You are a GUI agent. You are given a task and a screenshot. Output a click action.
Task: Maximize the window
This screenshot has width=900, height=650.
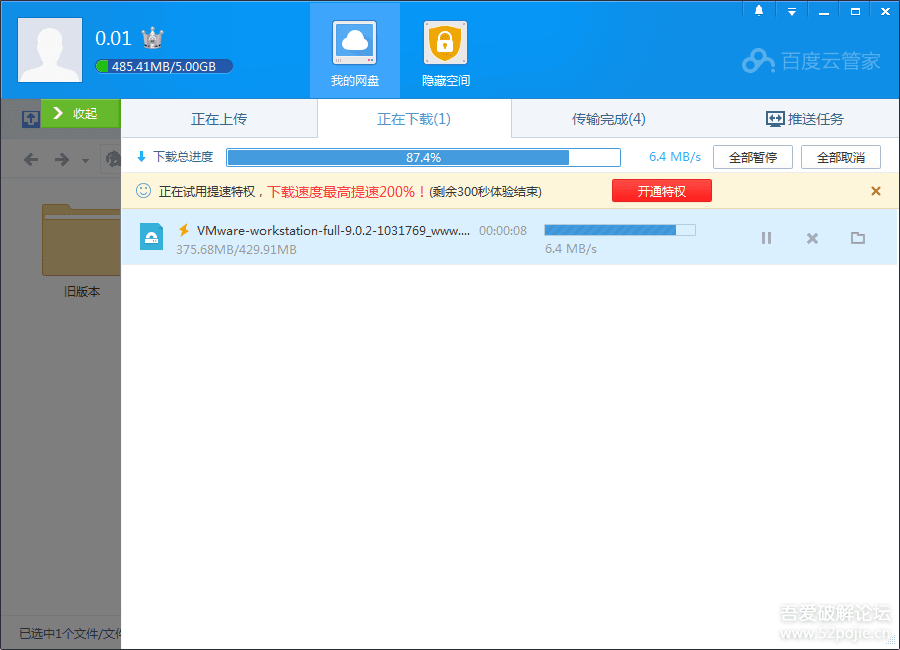(x=855, y=11)
